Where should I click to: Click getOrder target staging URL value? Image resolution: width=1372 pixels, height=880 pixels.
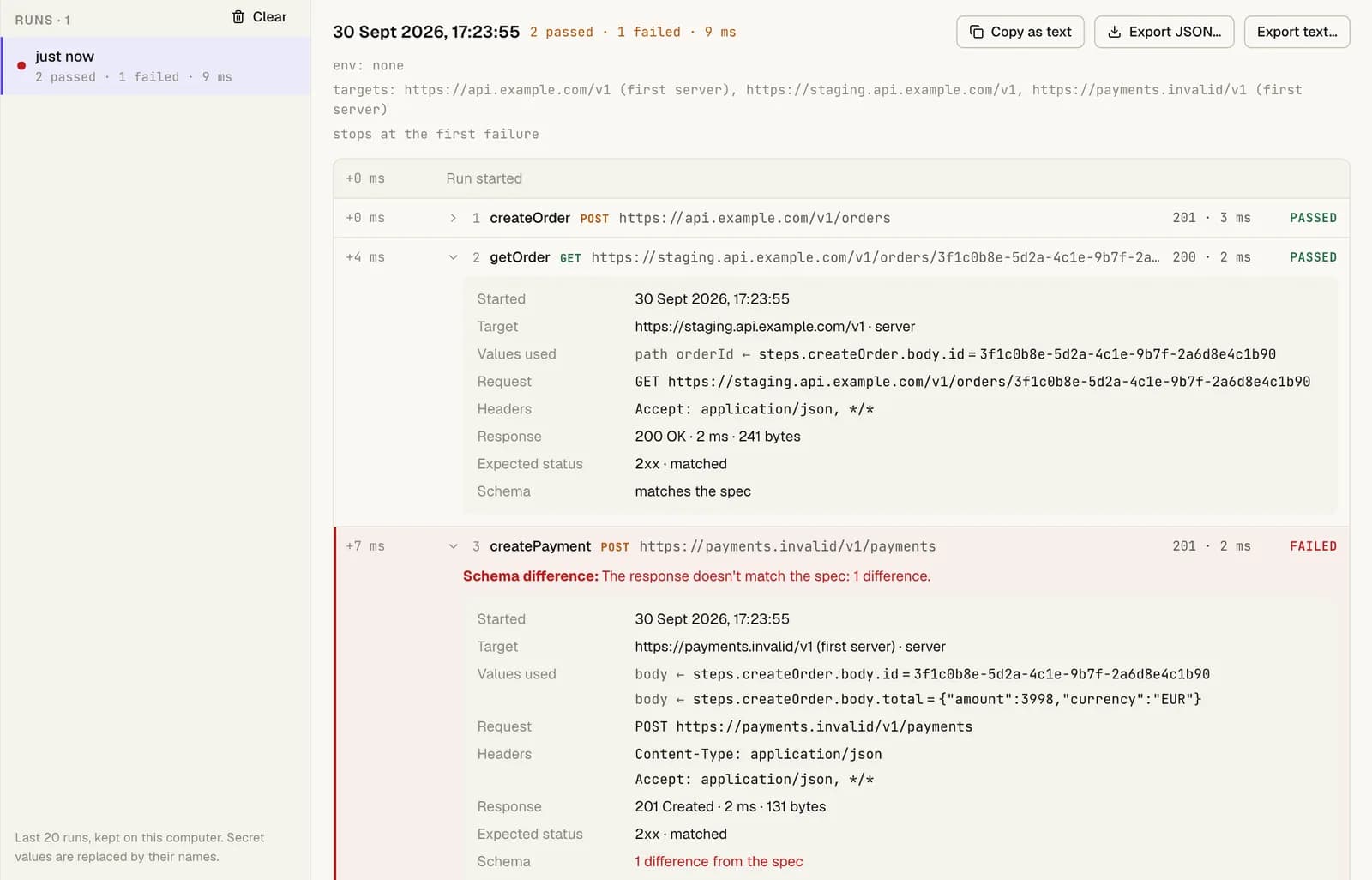click(775, 327)
